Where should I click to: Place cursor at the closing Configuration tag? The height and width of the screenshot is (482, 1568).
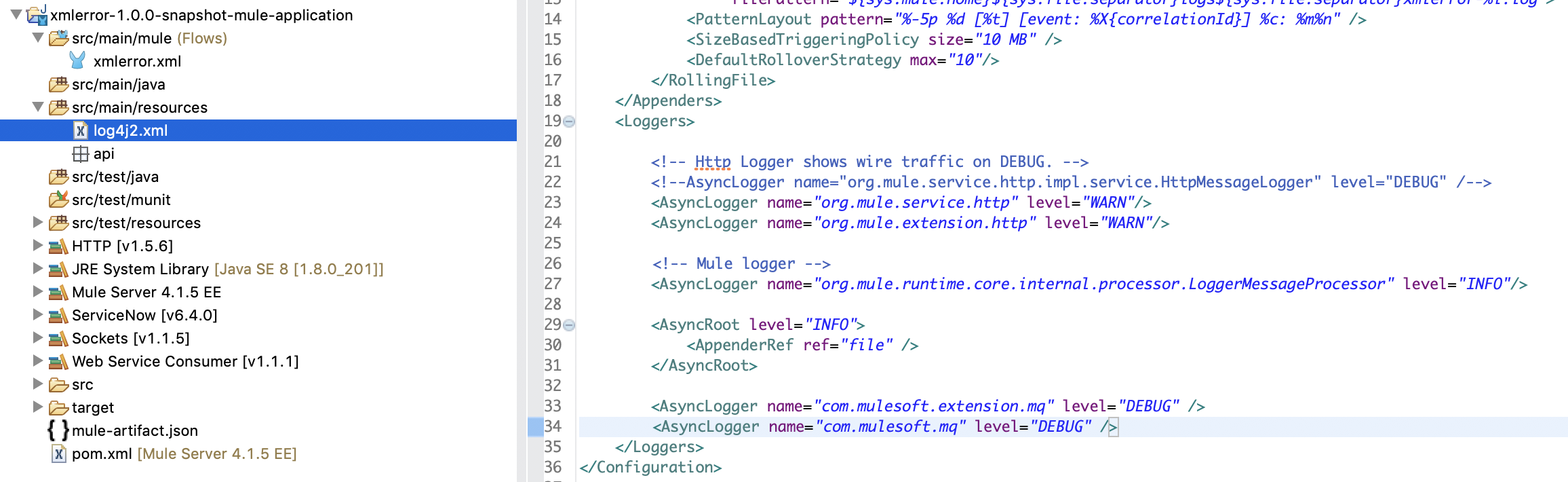[651, 467]
